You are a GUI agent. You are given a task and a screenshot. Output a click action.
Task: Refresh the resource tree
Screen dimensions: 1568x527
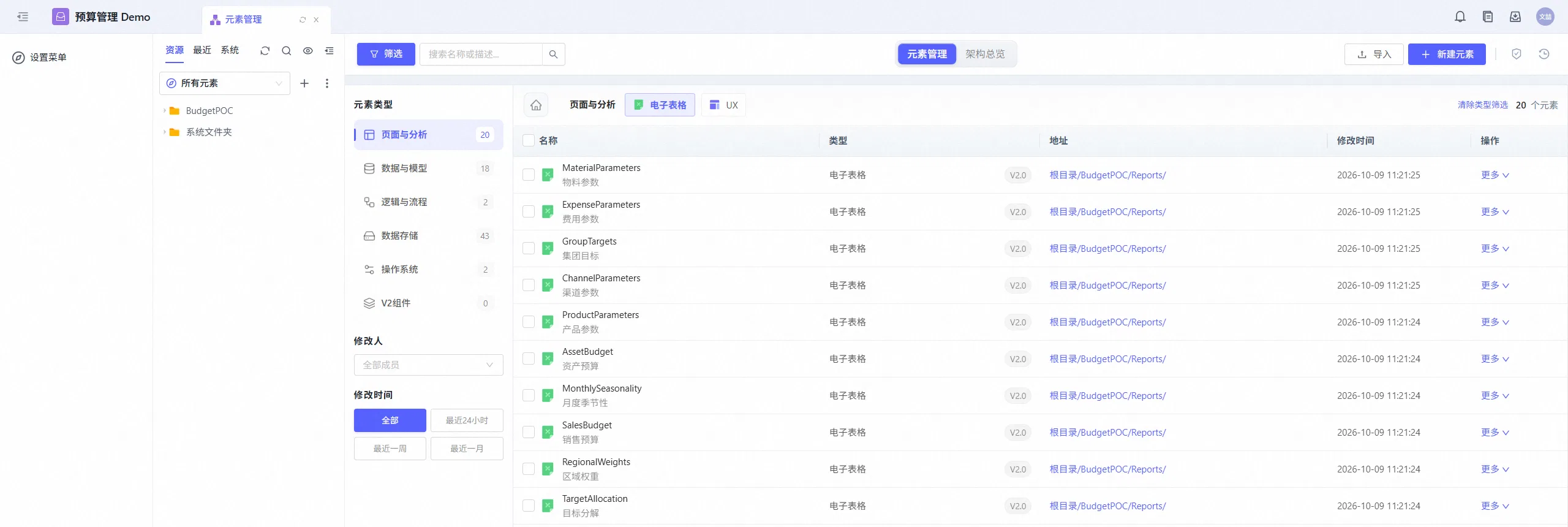265,51
